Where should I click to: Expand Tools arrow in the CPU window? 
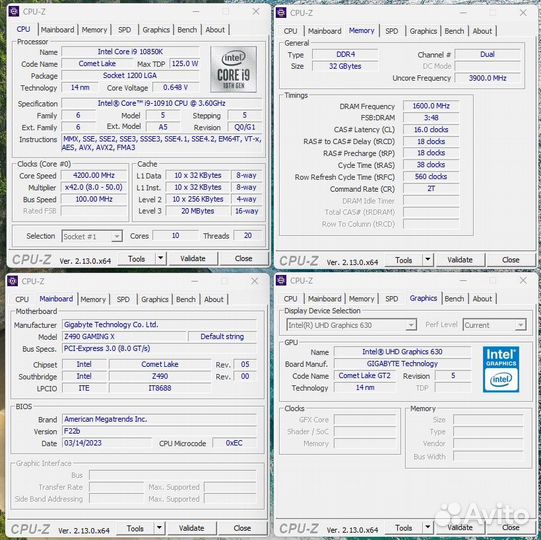pos(160,258)
